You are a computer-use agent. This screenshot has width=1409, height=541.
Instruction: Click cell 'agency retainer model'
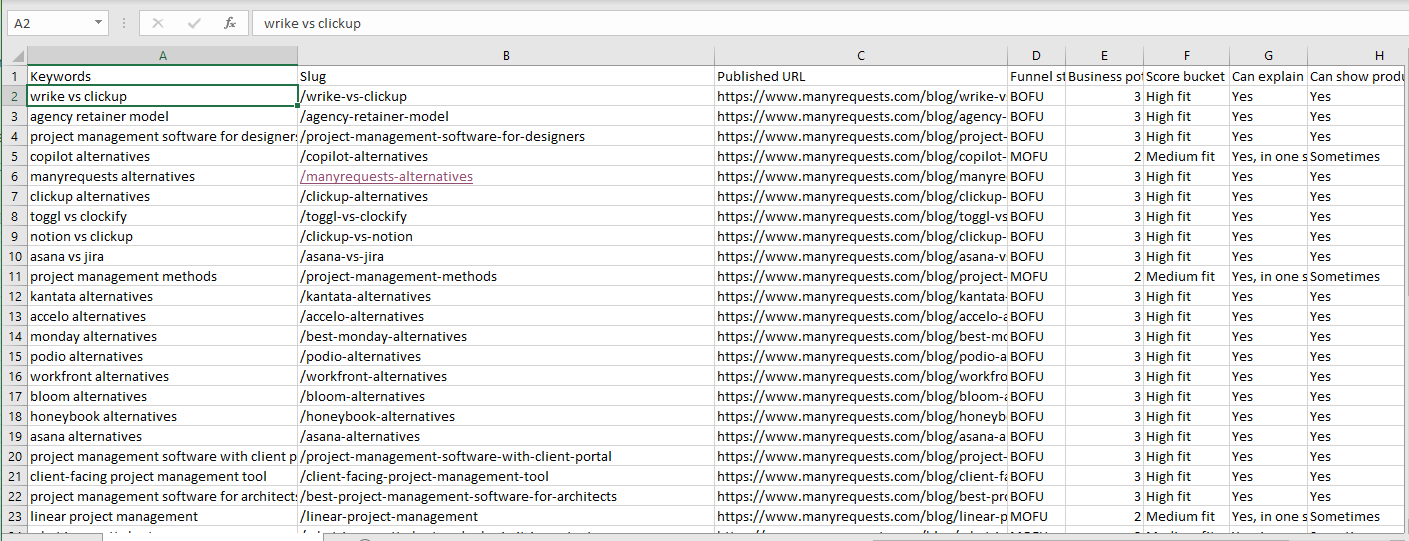click(x=163, y=116)
